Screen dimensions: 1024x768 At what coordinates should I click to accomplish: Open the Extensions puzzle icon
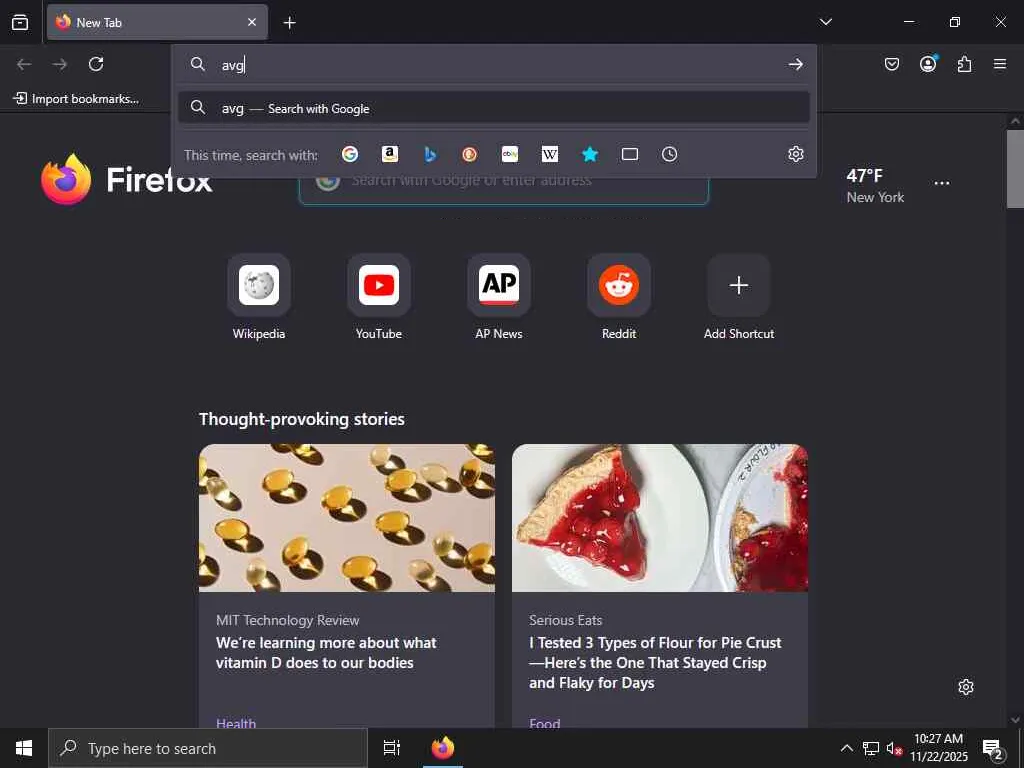[x=964, y=64]
